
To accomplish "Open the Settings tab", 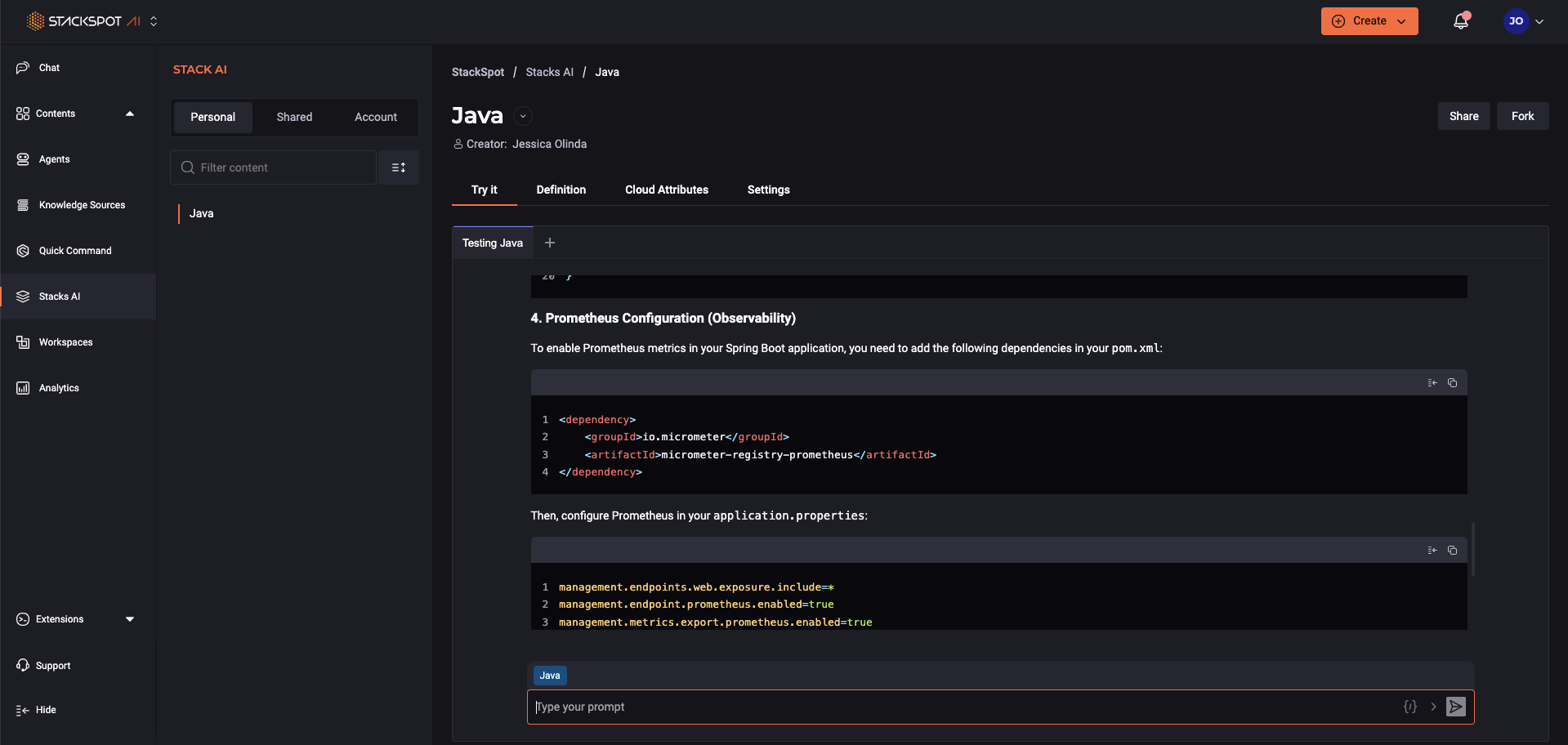I will [769, 190].
